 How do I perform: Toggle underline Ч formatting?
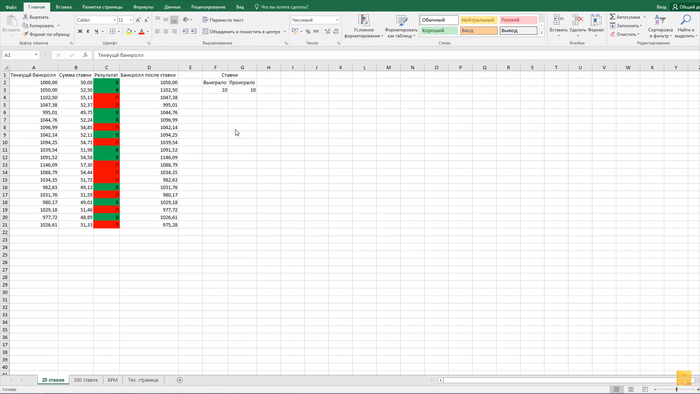(96, 32)
